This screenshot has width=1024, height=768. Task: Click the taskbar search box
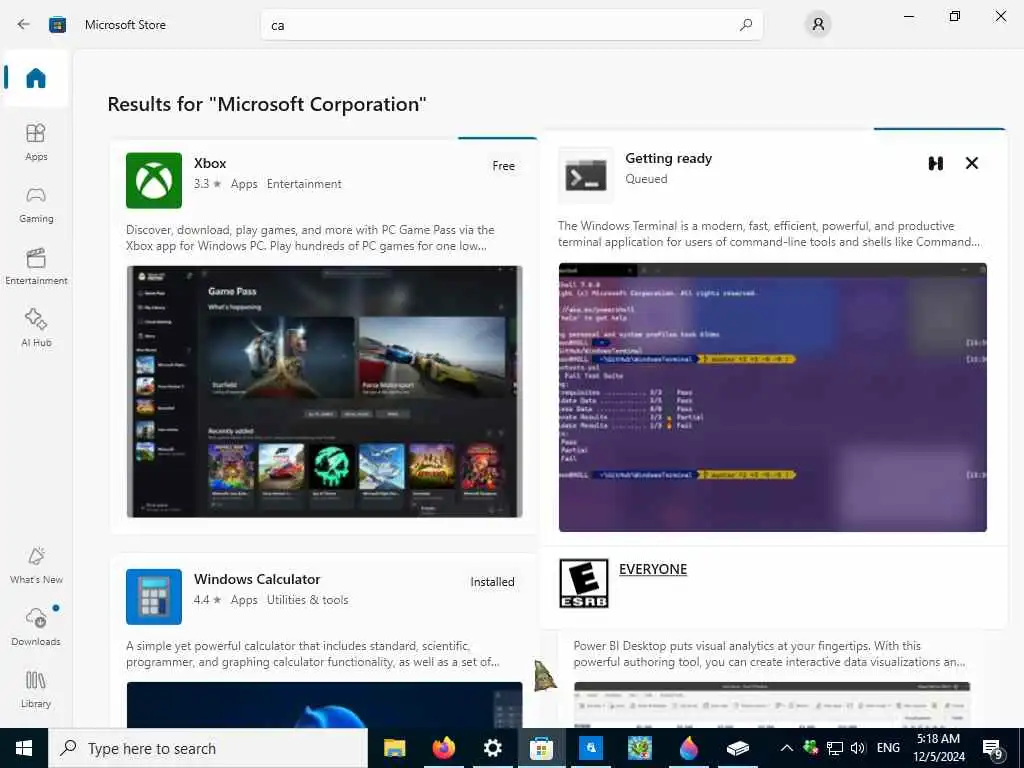click(x=208, y=748)
